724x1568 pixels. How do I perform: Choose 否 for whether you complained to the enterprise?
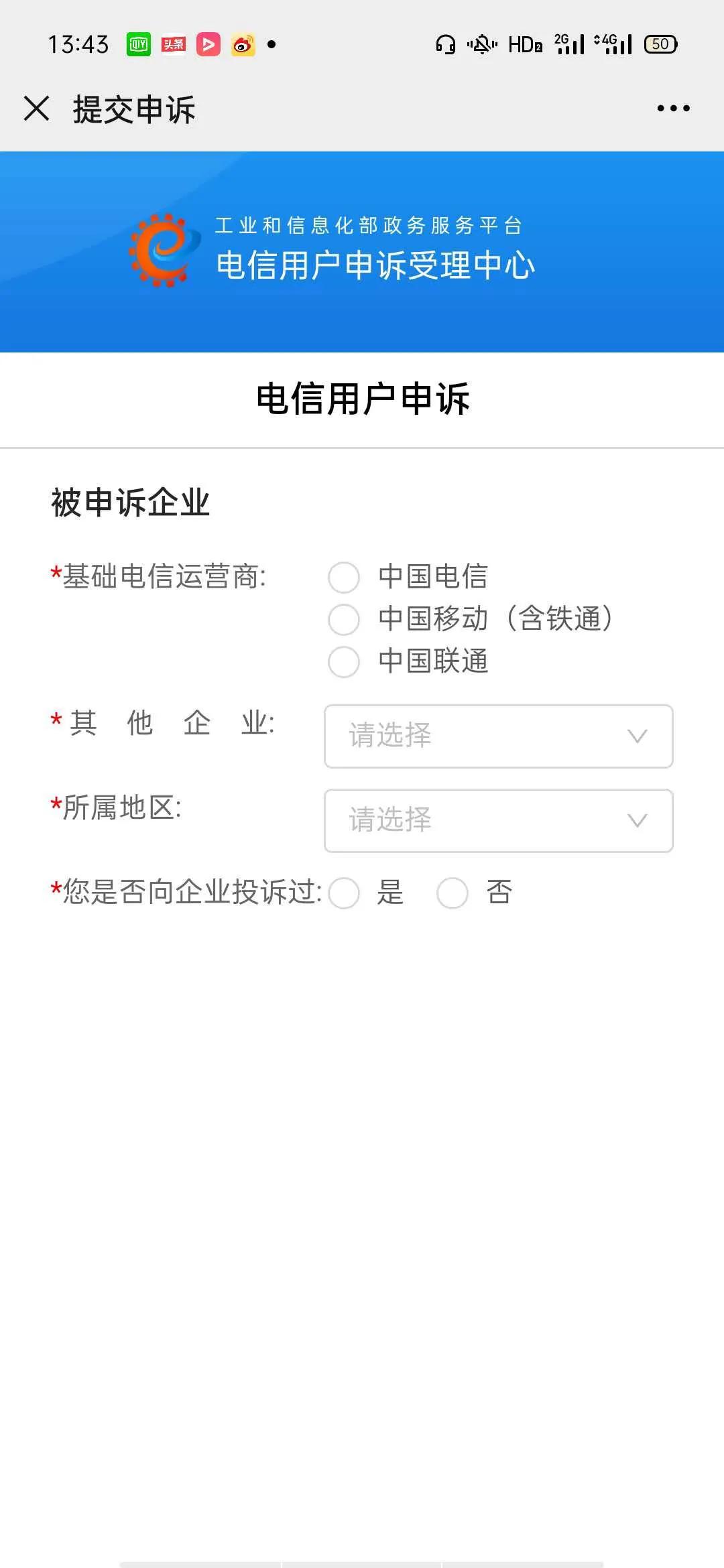[x=453, y=893]
